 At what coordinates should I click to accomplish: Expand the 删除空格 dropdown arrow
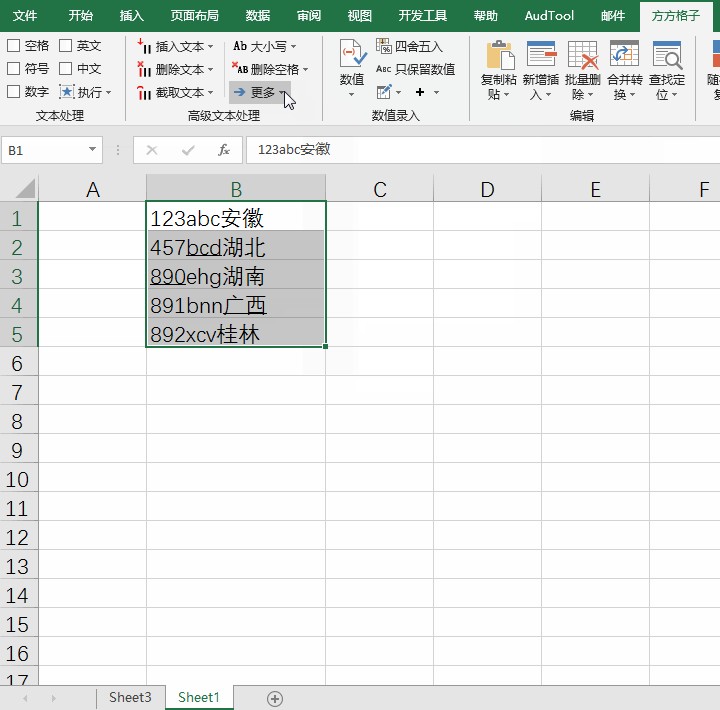[x=306, y=70]
